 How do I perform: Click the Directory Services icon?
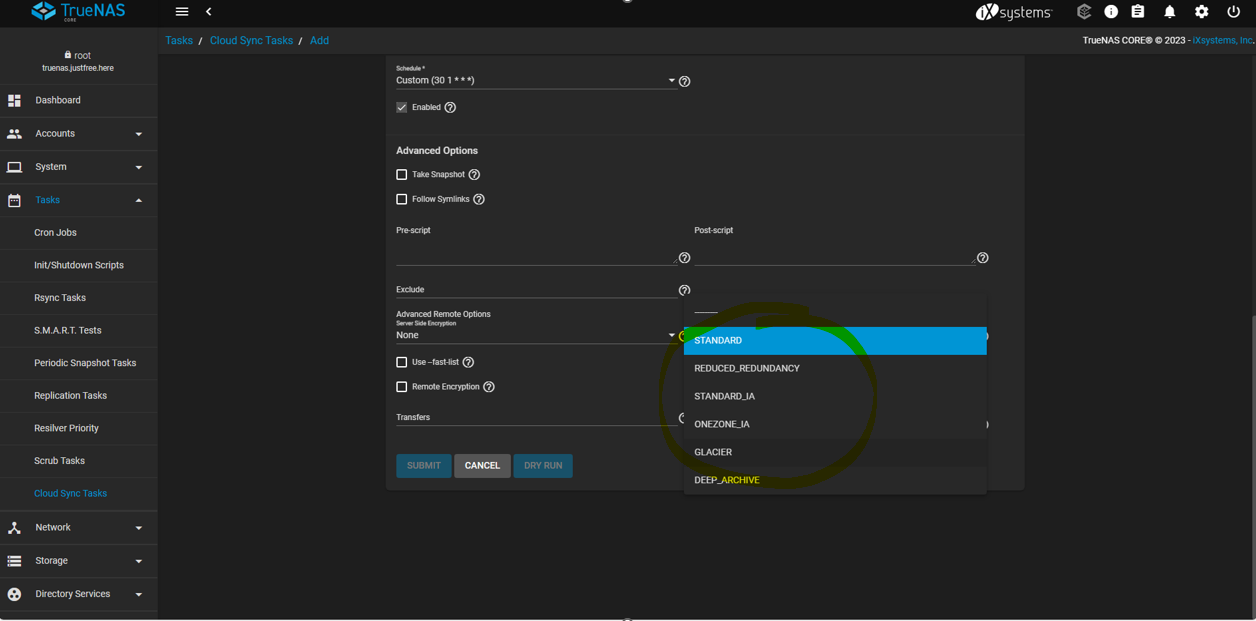(x=14, y=594)
